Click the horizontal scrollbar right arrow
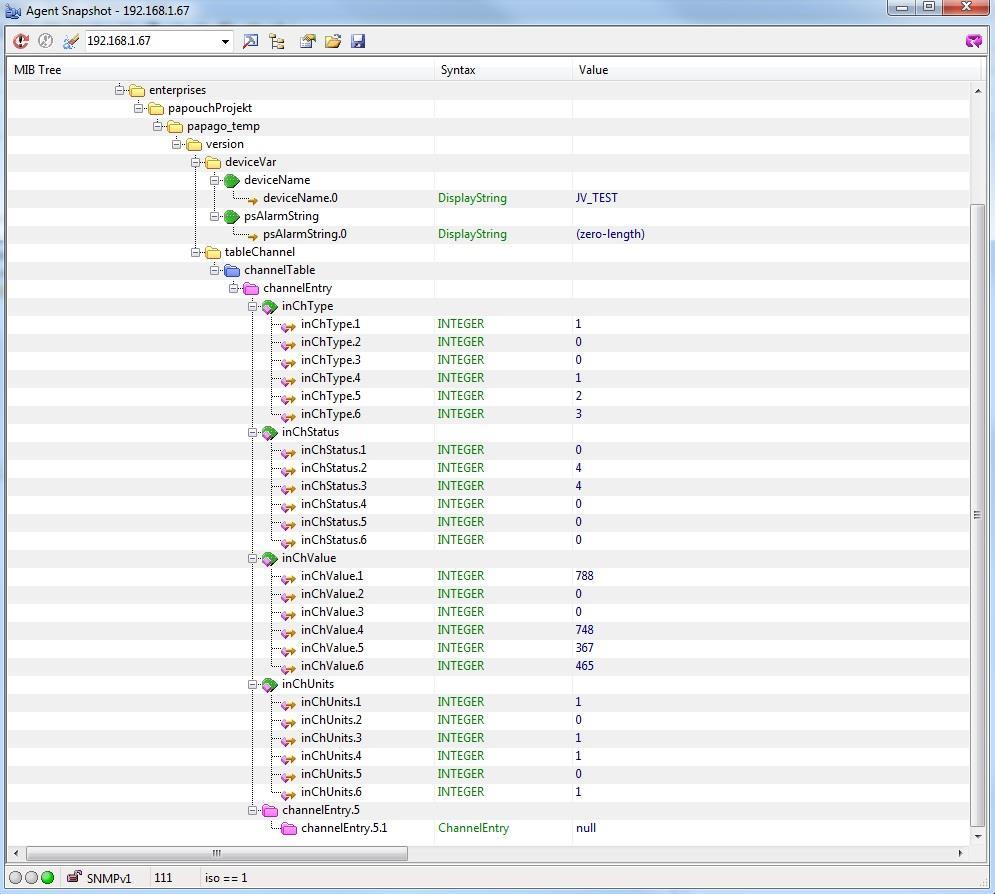The width and height of the screenshot is (995, 894). pos(960,853)
